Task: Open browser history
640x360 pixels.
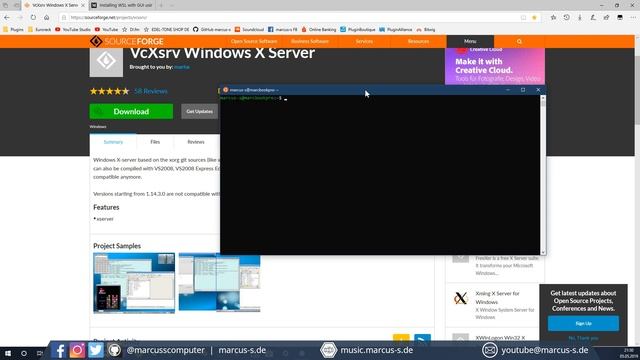Action: point(567,18)
